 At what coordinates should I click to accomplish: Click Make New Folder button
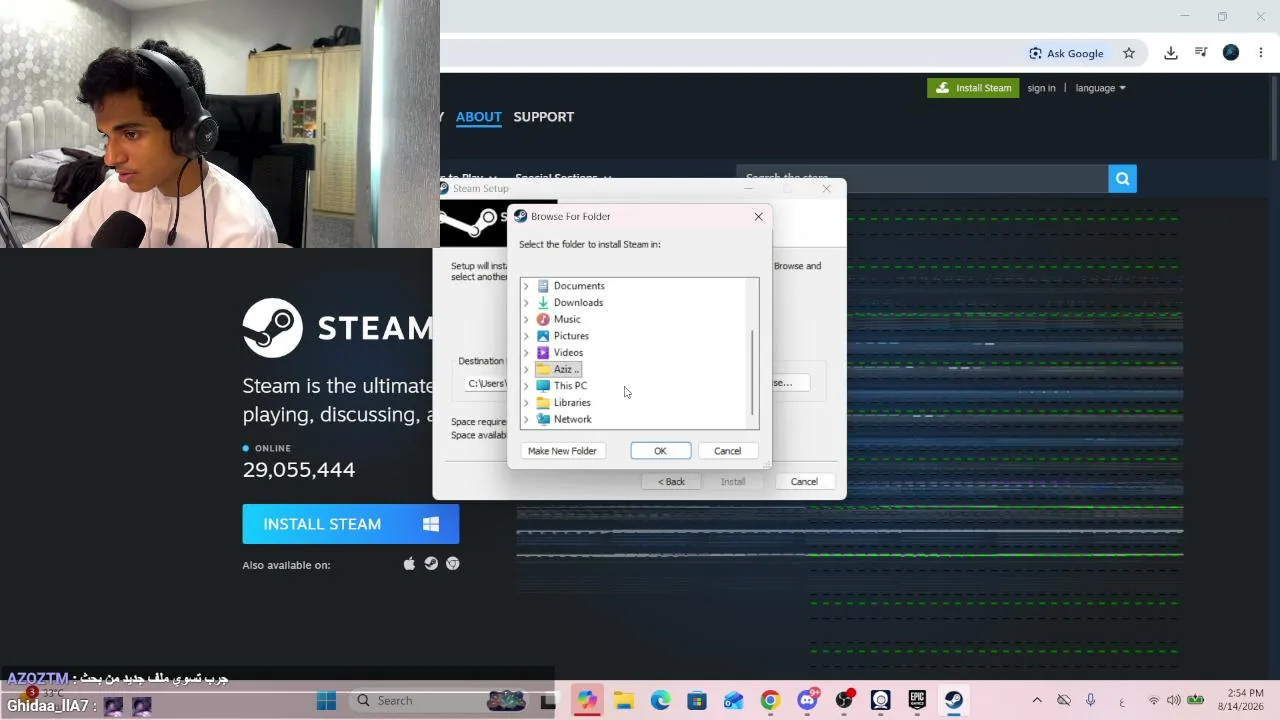tap(562, 451)
